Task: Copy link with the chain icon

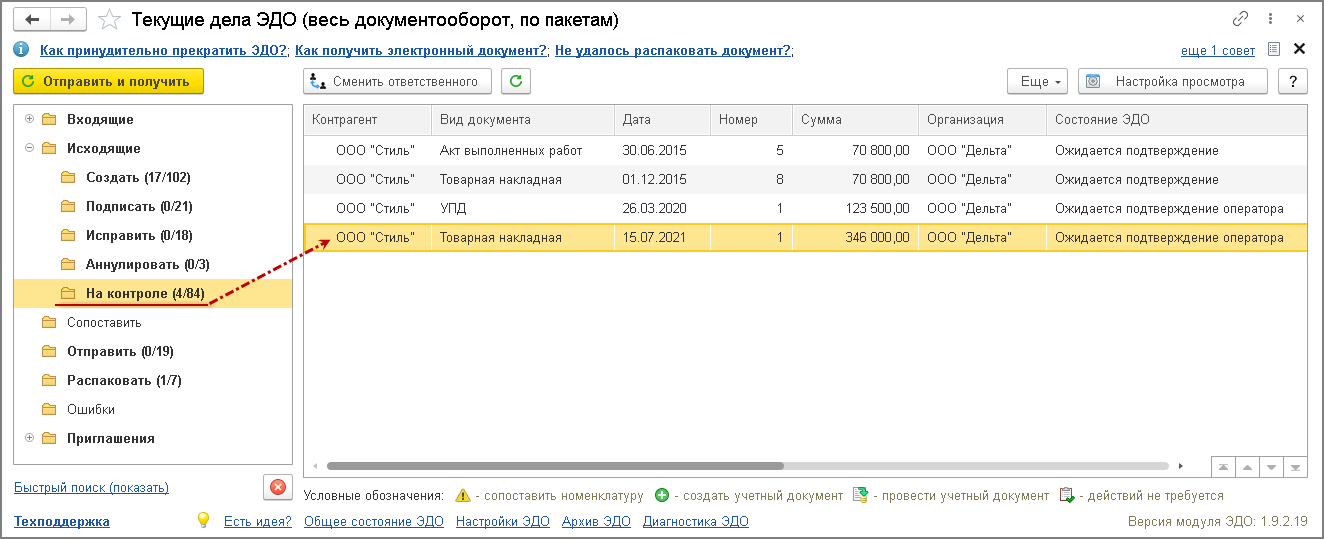Action: [x=1241, y=19]
